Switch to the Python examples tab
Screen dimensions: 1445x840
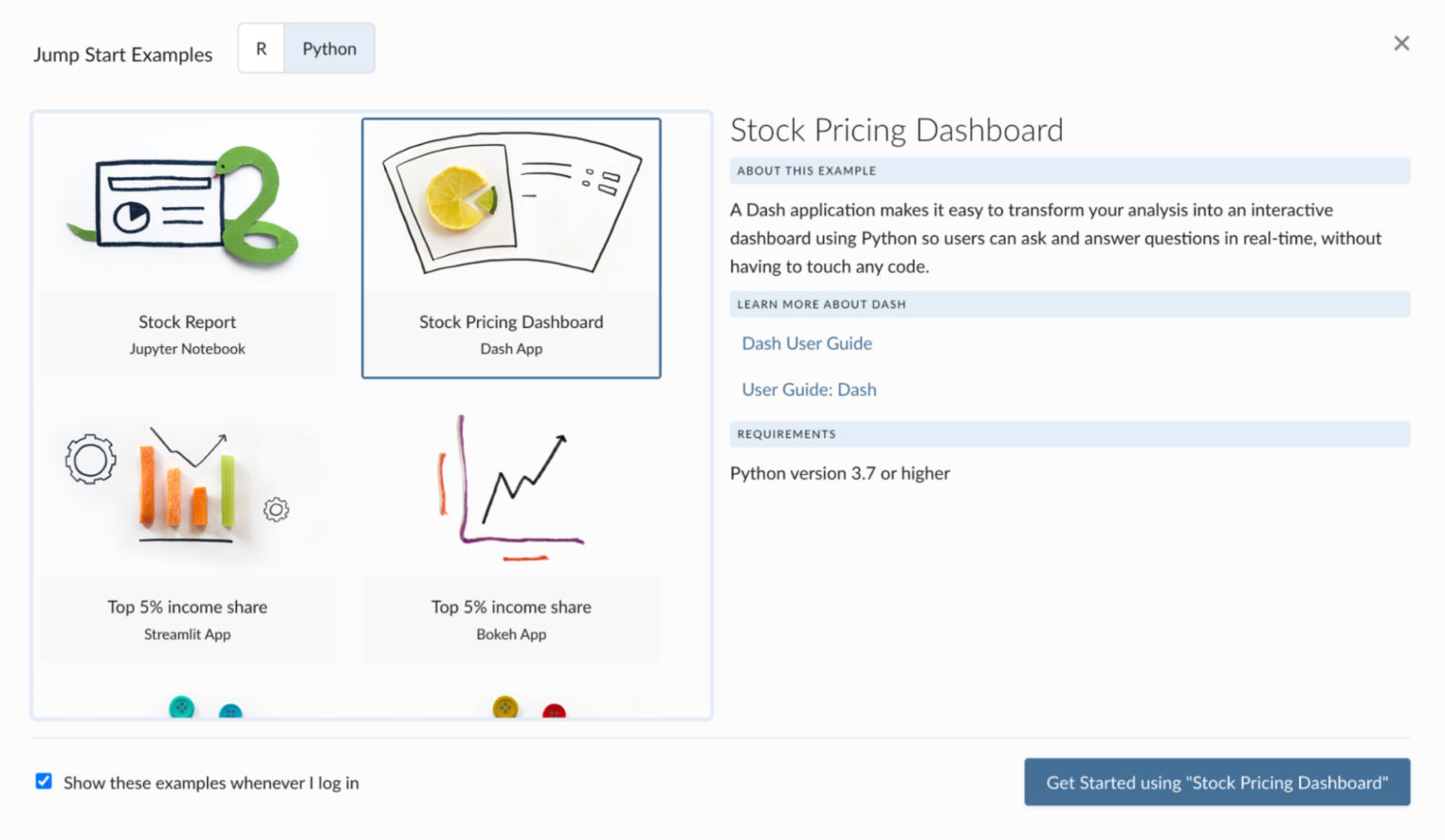(x=329, y=48)
